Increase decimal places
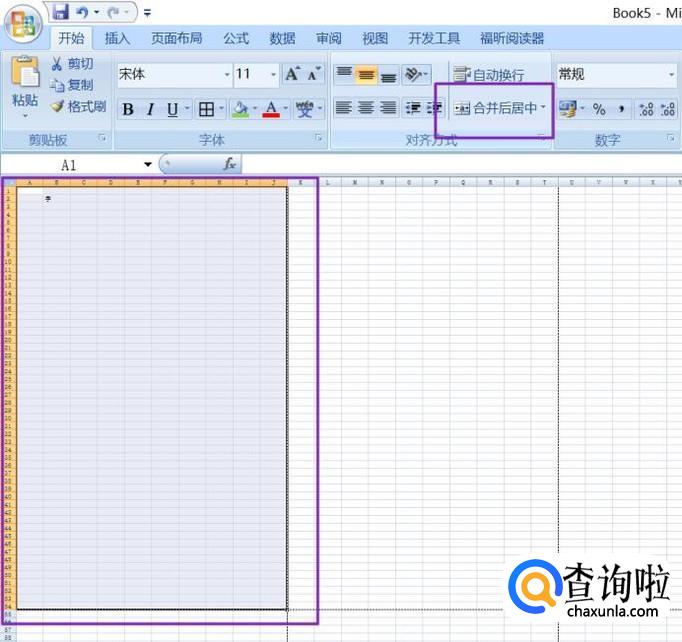682x642 pixels. 646,109
